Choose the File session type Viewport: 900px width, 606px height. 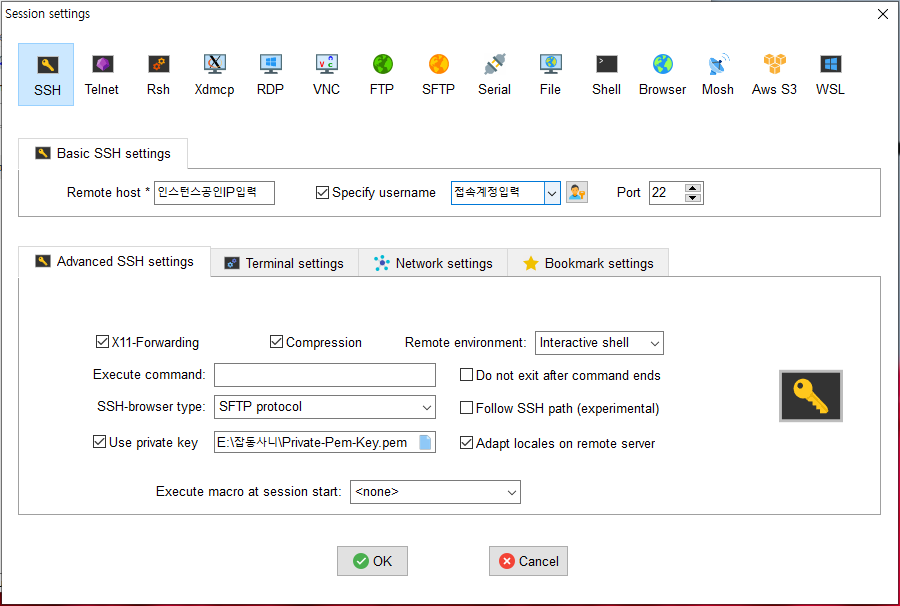click(x=550, y=75)
